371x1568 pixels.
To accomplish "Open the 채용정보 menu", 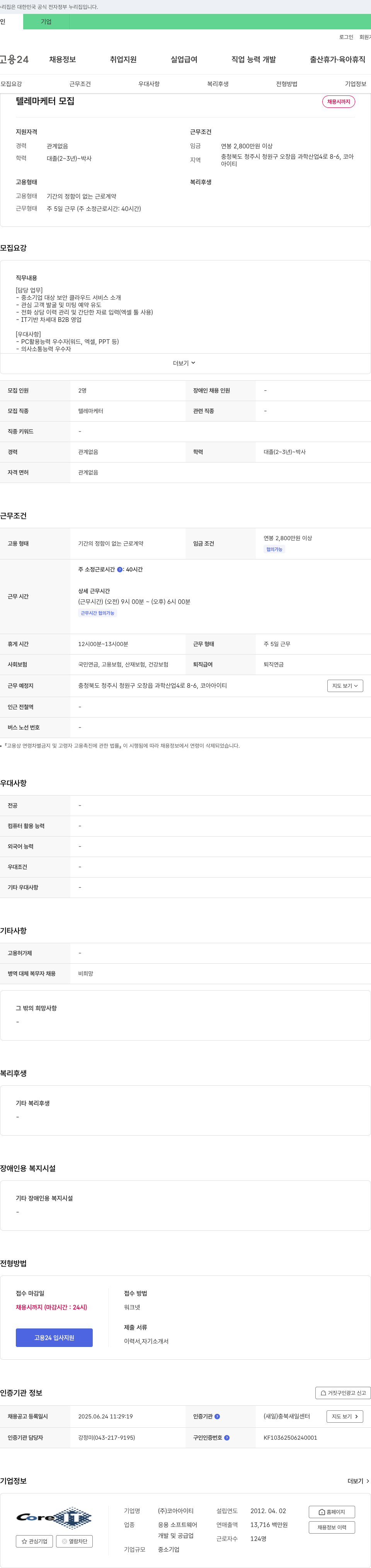I will pos(63,60).
